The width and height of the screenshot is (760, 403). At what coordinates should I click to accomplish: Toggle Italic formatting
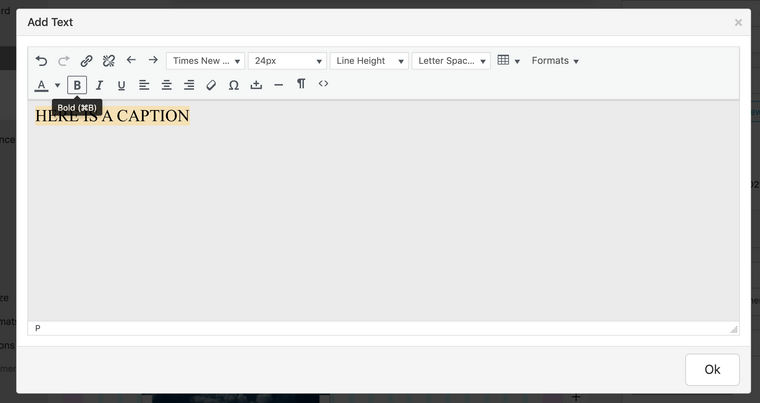point(99,85)
